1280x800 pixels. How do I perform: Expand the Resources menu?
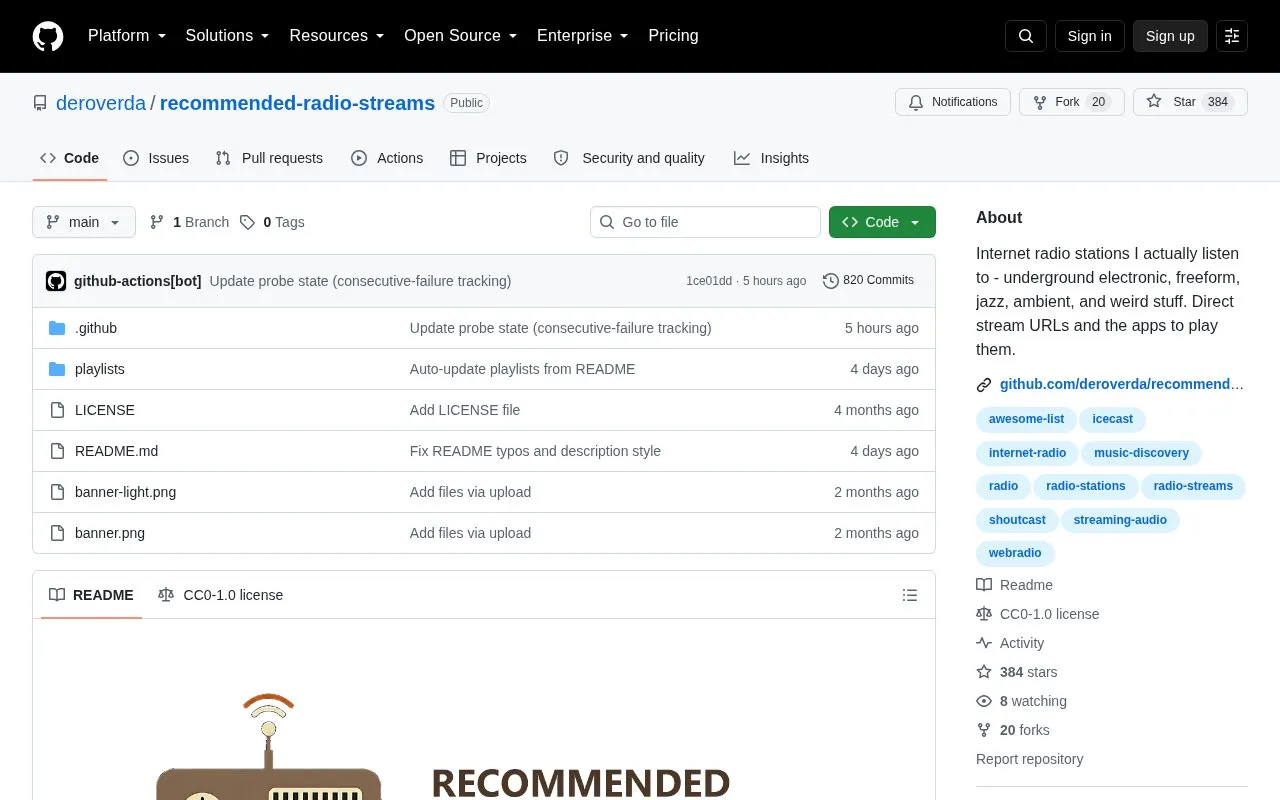point(337,36)
